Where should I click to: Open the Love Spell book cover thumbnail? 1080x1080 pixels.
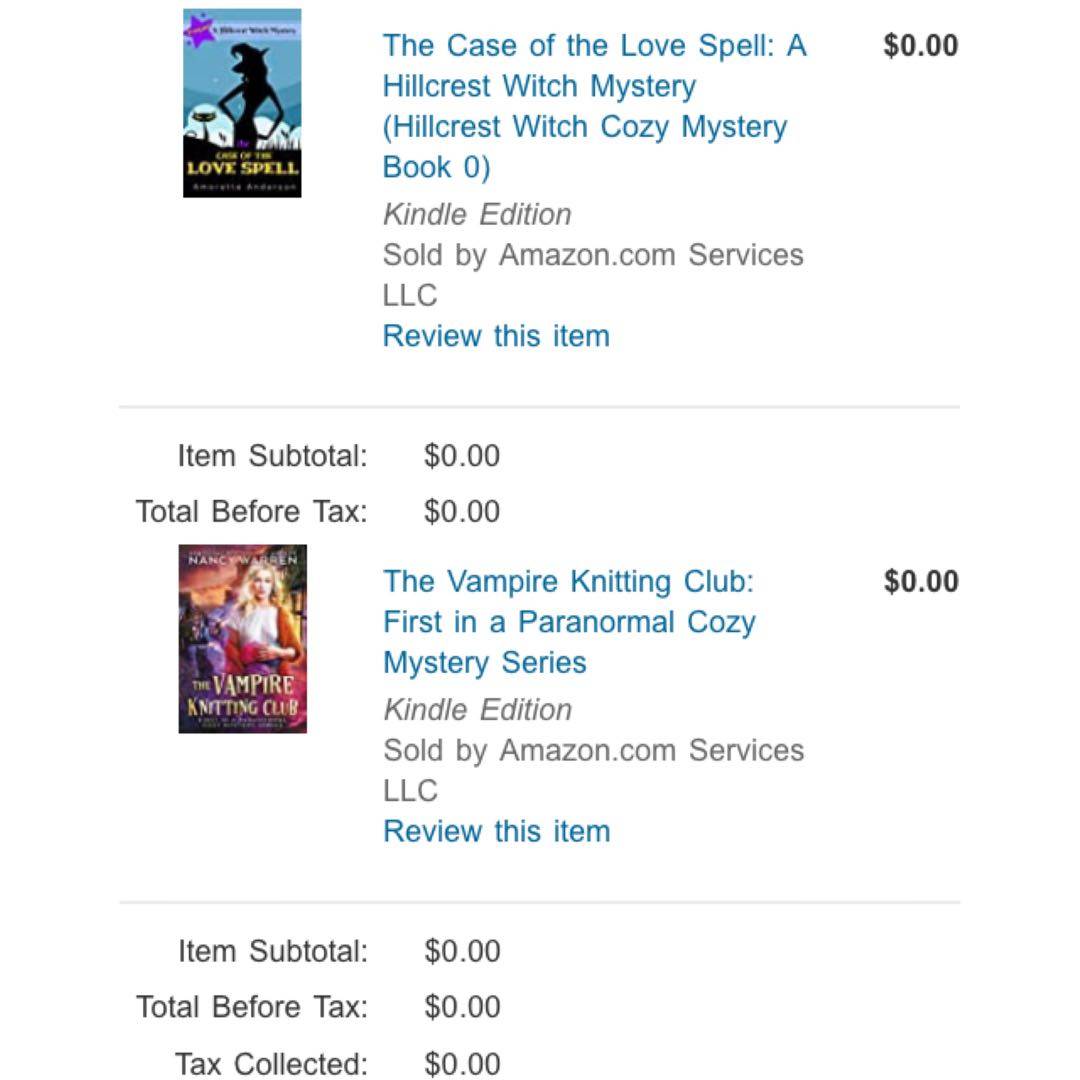coord(242,103)
